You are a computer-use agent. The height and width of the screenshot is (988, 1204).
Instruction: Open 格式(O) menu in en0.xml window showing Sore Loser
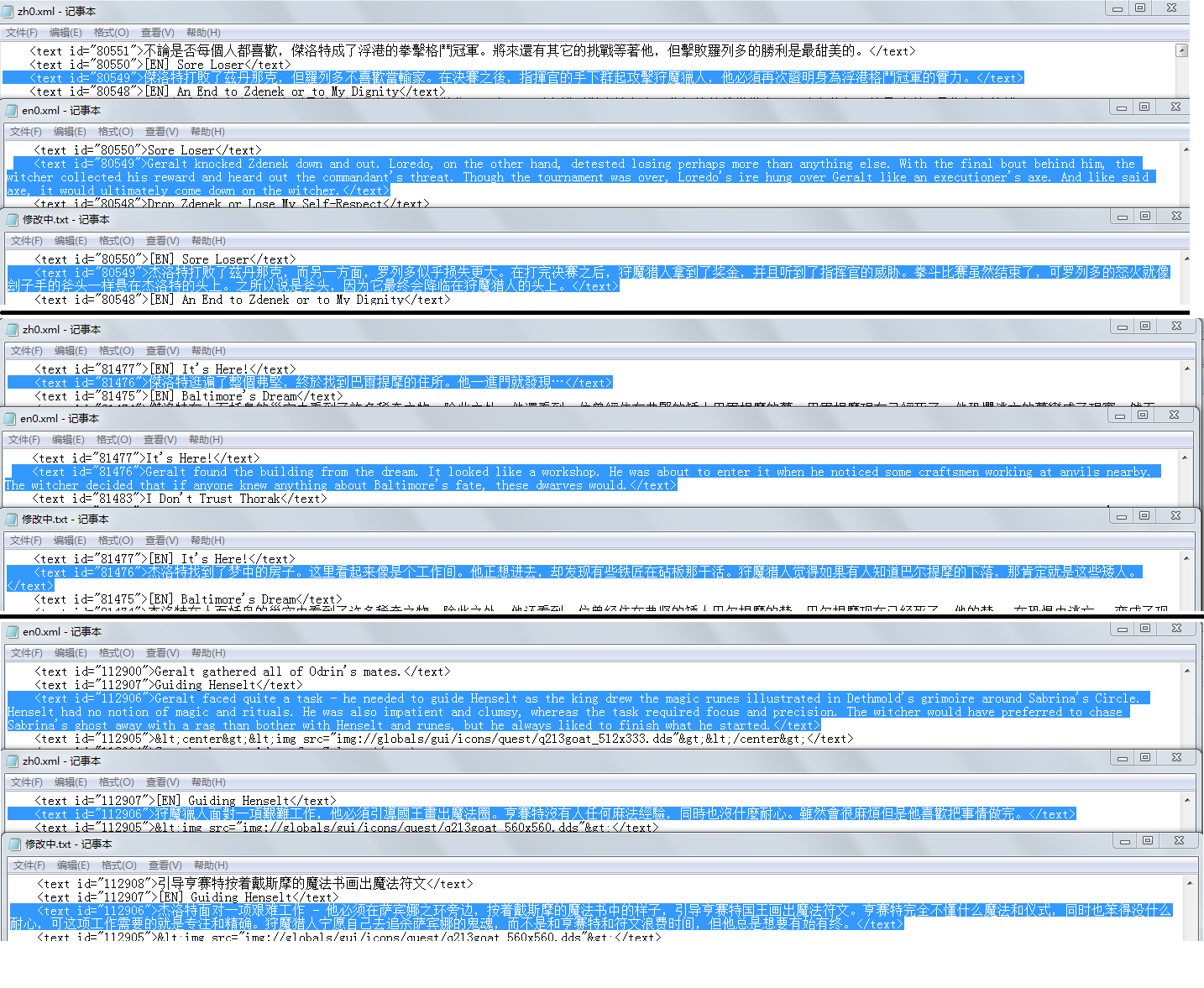point(116,132)
